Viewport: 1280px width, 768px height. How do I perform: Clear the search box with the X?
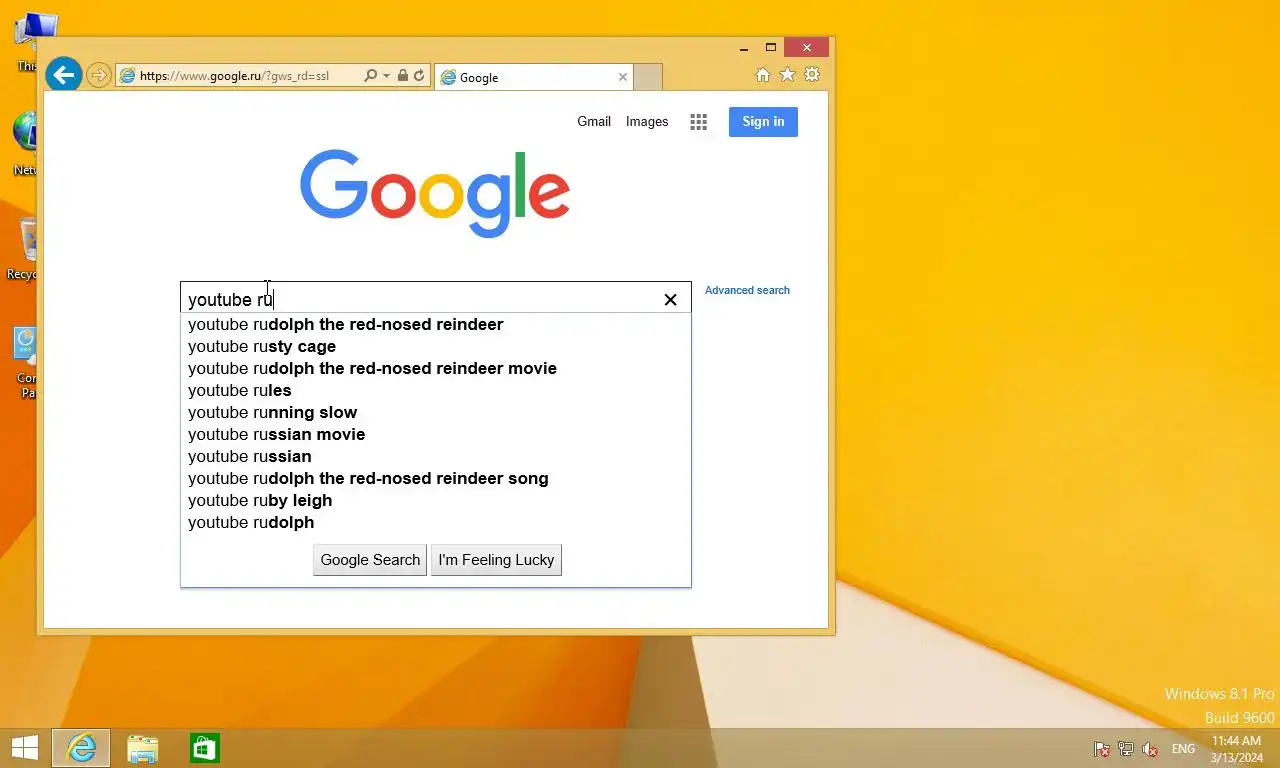coord(670,300)
